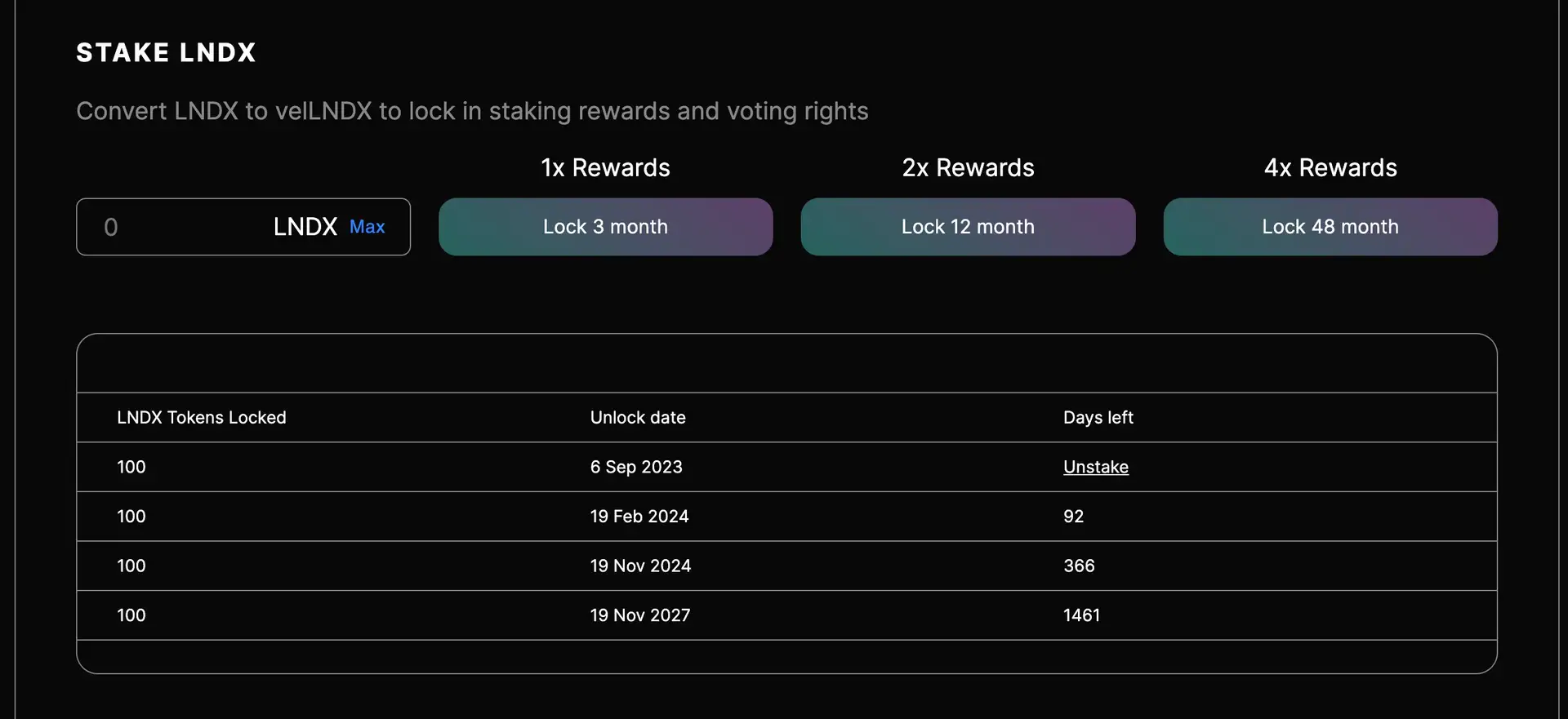Select the 19 Nov 2027 unlock date cell

coord(640,615)
